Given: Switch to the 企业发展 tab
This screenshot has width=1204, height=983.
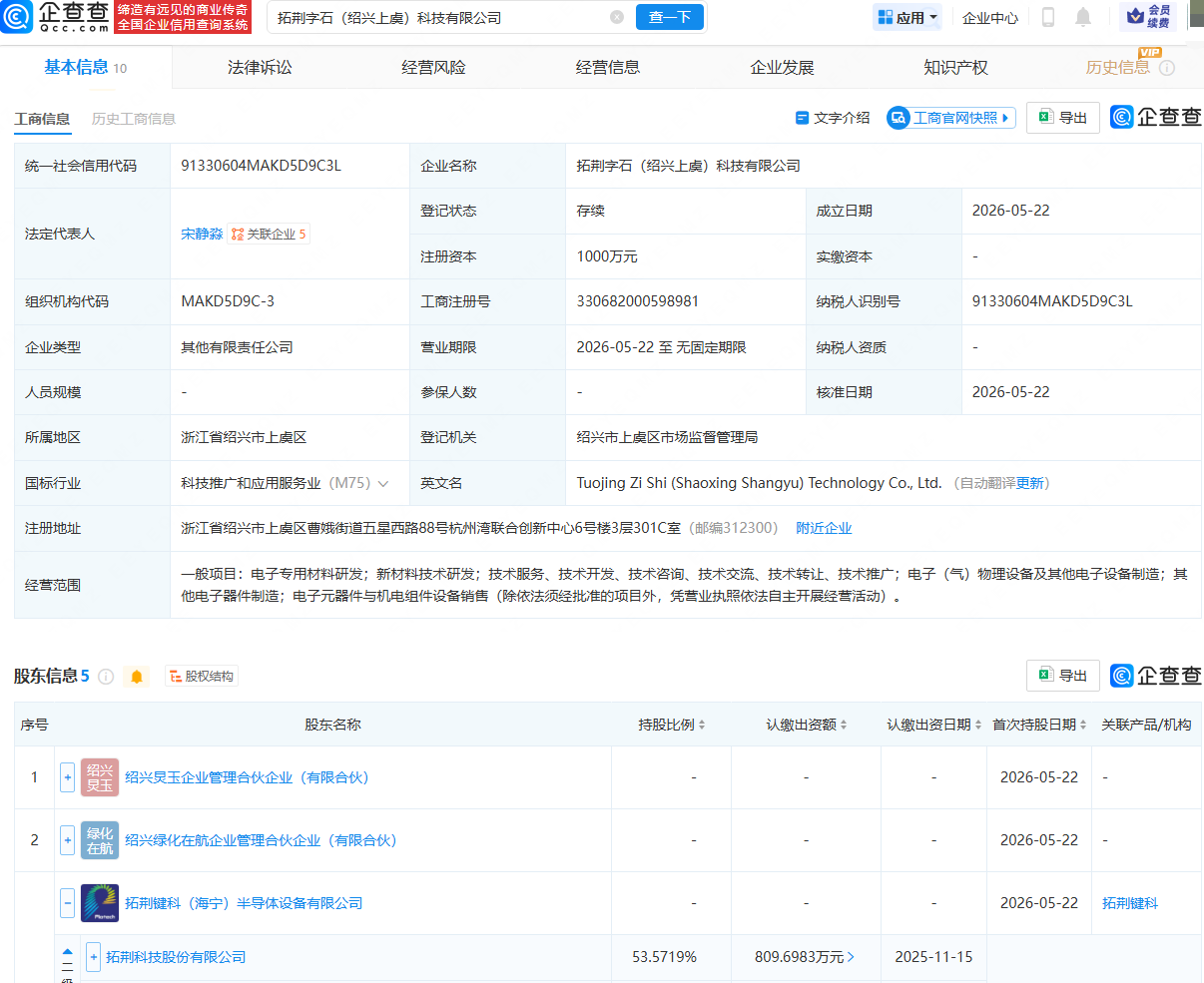Looking at the screenshot, I should (782, 67).
